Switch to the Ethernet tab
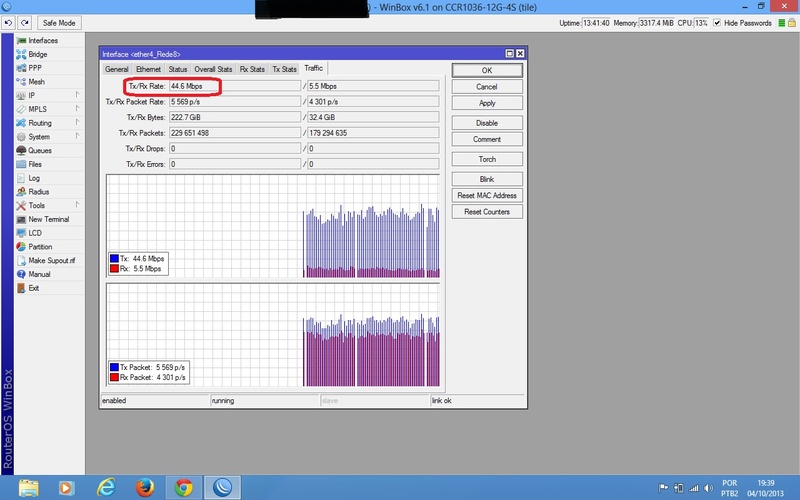This screenshot has height=500, width=800. pos(148,69)
